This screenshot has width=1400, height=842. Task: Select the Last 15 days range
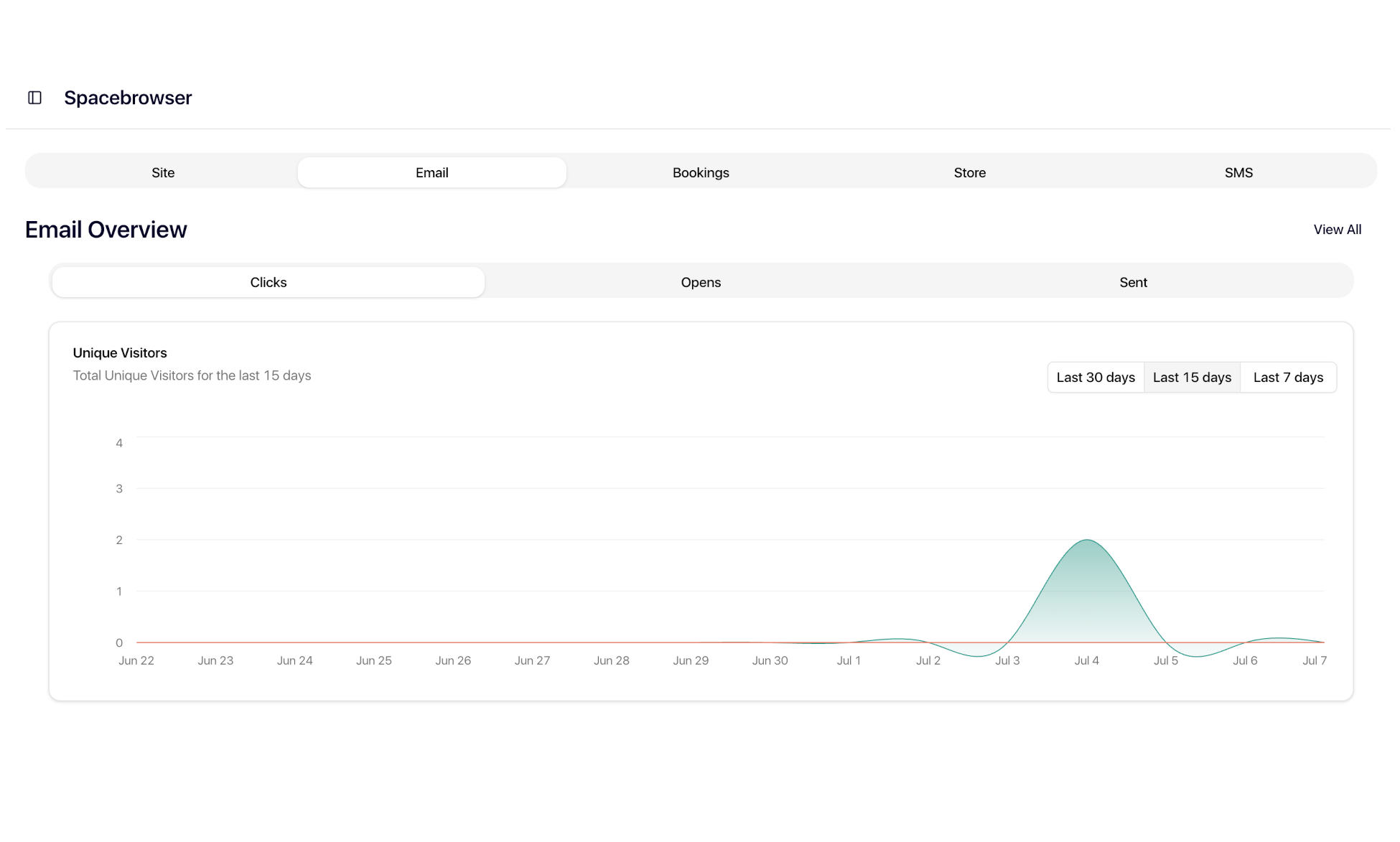click(x=1192, y=378)
